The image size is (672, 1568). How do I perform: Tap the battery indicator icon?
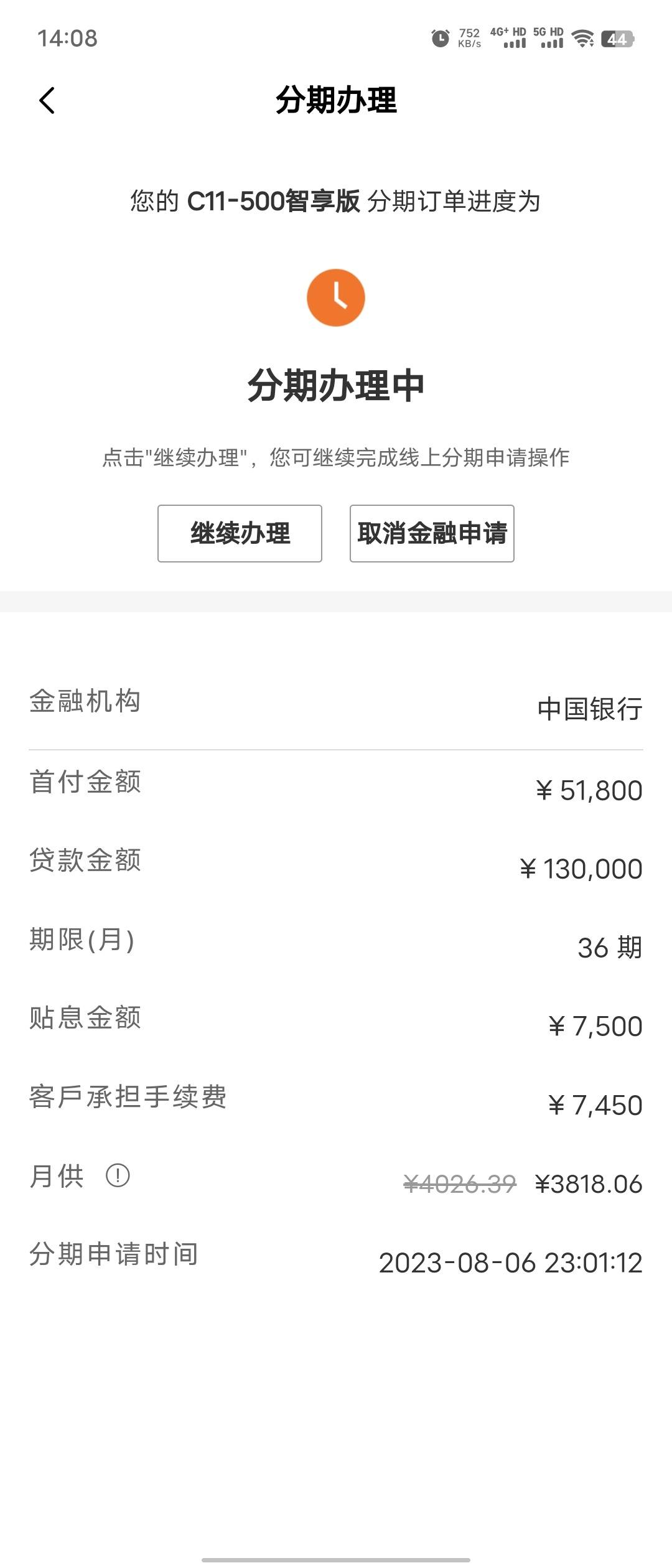click(617, 39)
